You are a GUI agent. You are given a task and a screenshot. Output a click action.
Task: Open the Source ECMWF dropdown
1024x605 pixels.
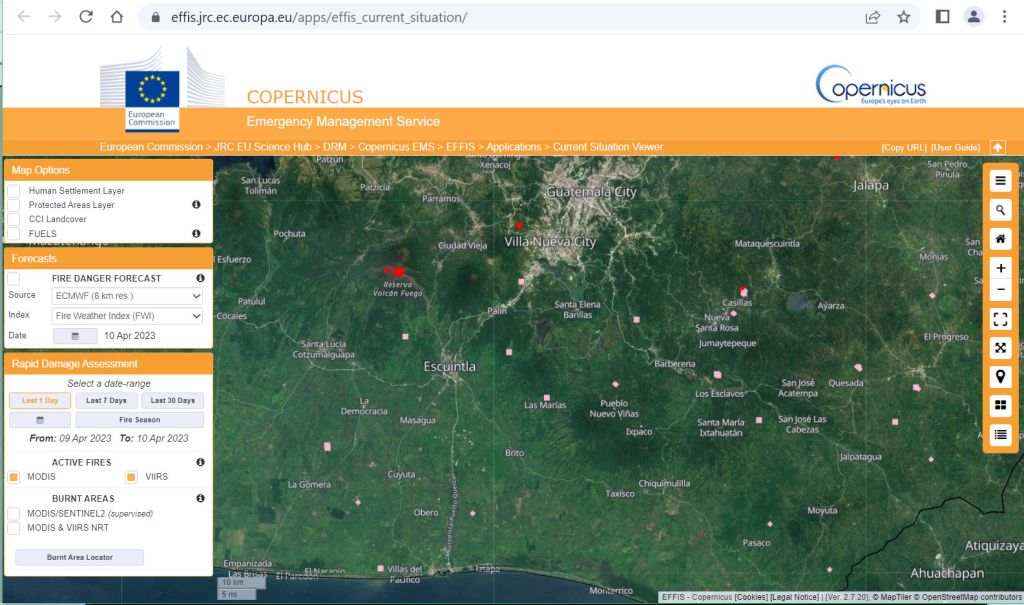[x=127, y=296]
